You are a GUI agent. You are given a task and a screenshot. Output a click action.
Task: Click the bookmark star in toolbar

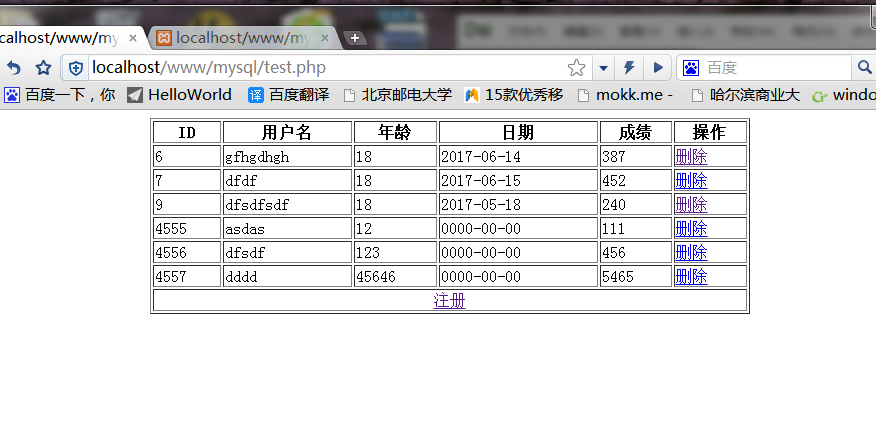click(43, 68)
